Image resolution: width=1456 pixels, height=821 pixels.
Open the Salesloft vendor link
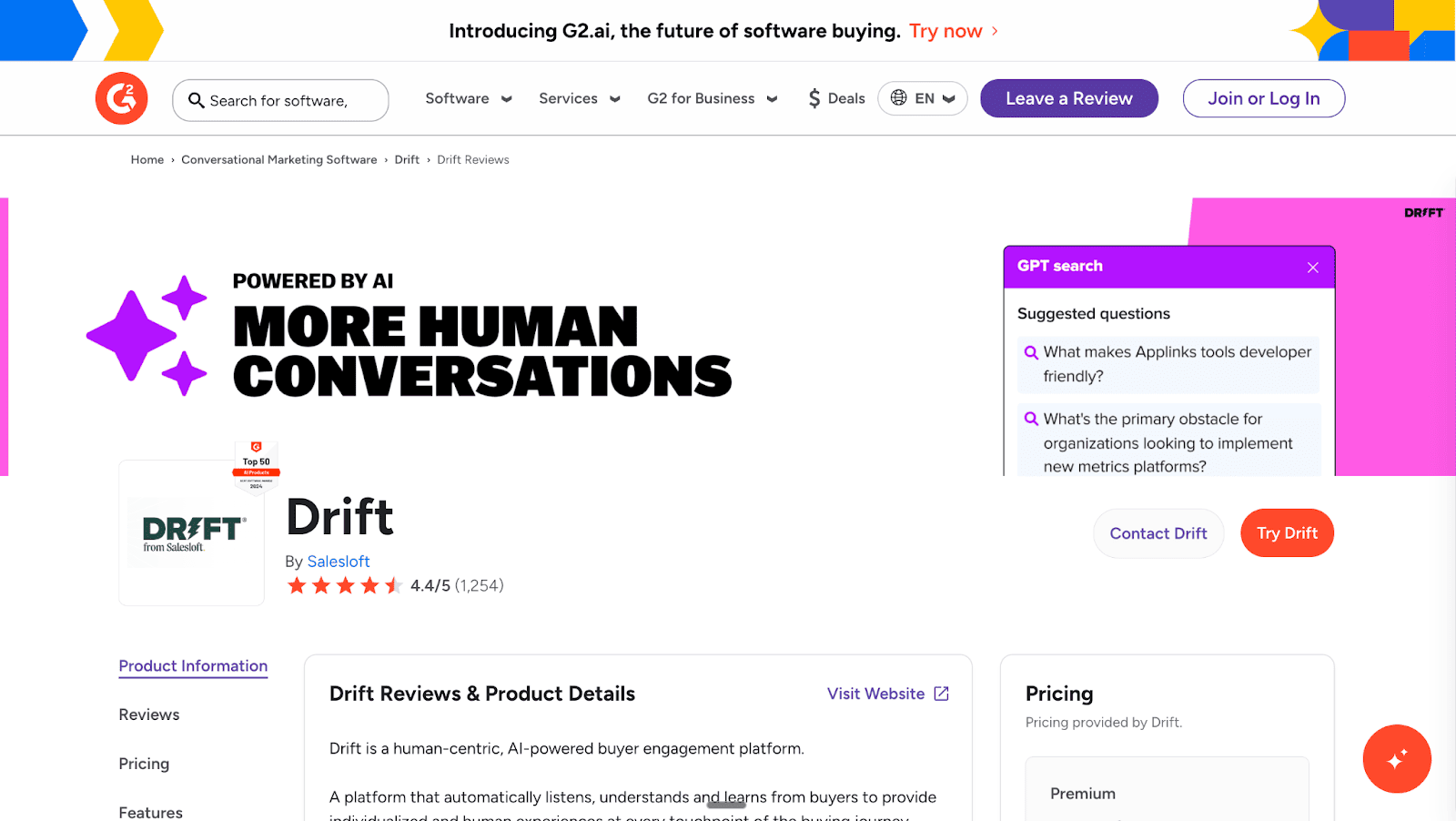(339, 561)
